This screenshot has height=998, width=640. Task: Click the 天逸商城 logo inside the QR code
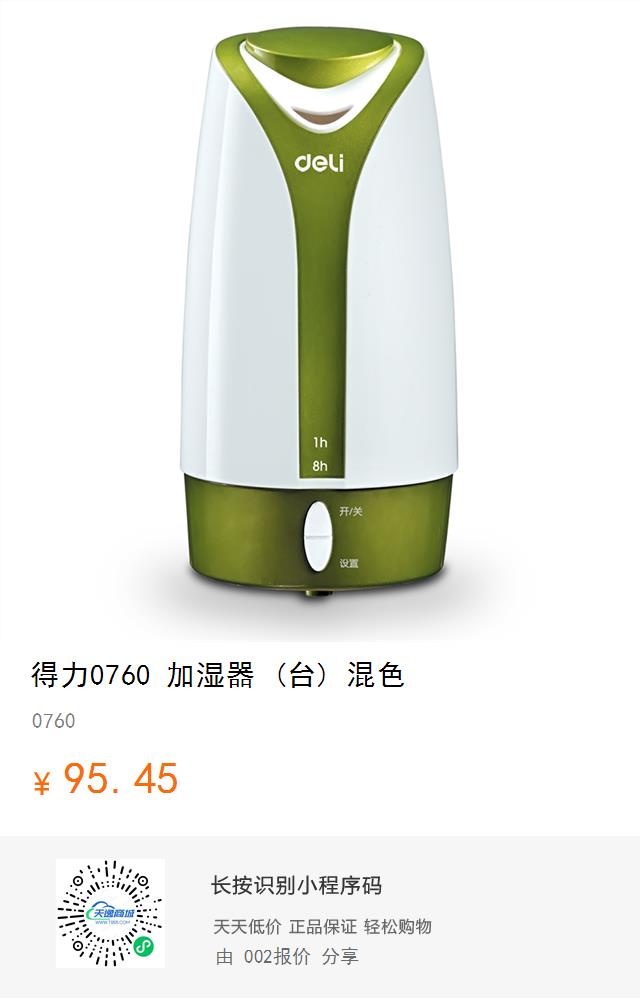tap(110, 915)
